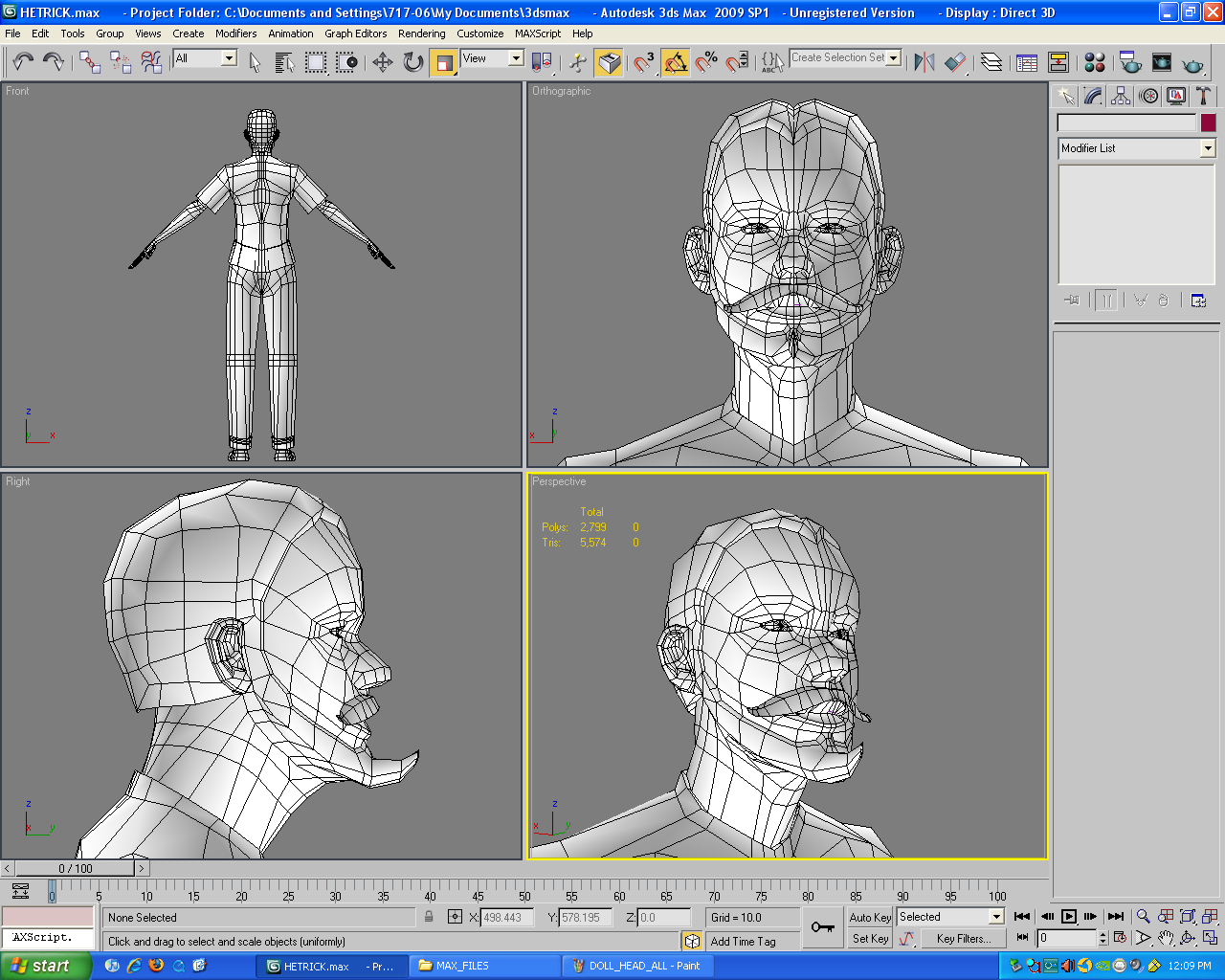Click the Quick Render teapot icon
The height and width of the screenshot is (980, 1225).
coord(1192,62)
